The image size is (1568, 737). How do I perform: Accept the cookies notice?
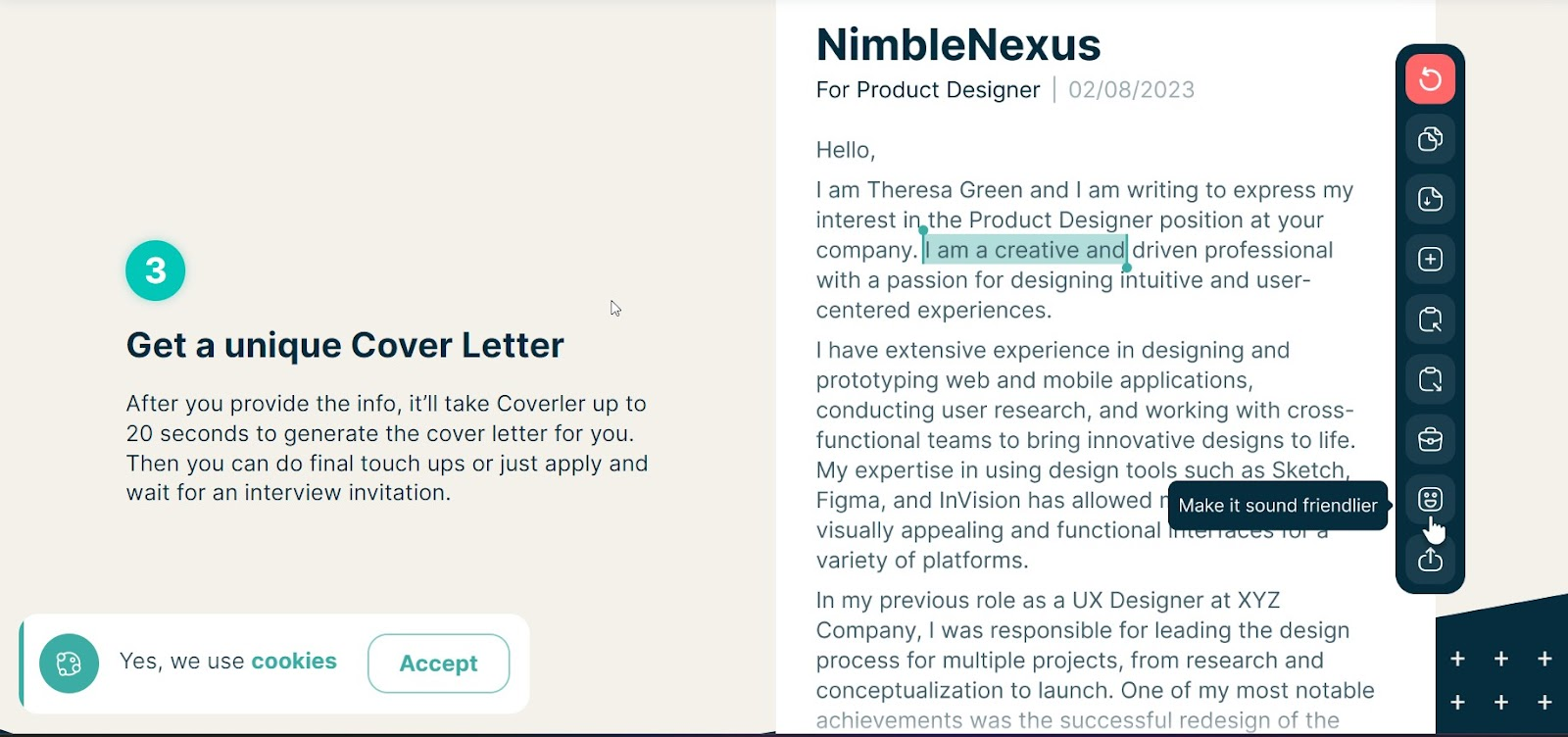[x=438, y=663]
